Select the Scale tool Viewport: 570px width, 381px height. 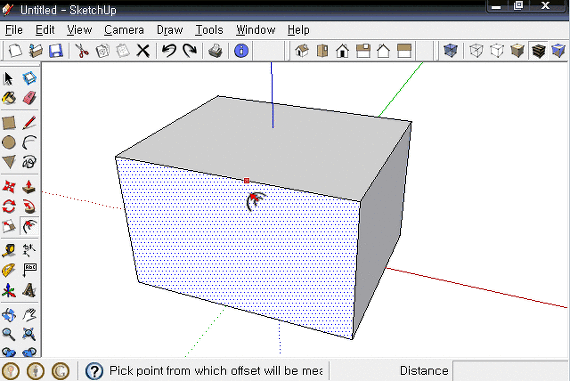click(x=9, y=226)
